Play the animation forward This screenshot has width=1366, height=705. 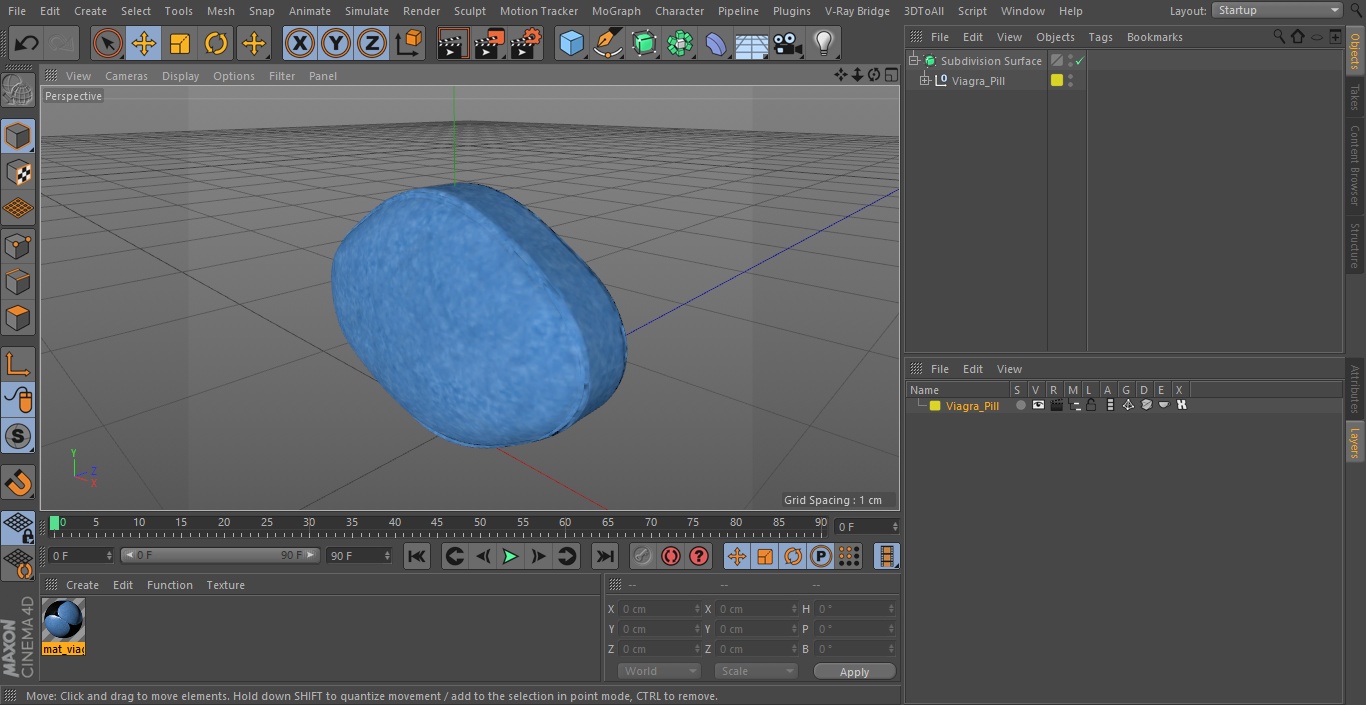[x=510, y=556]
